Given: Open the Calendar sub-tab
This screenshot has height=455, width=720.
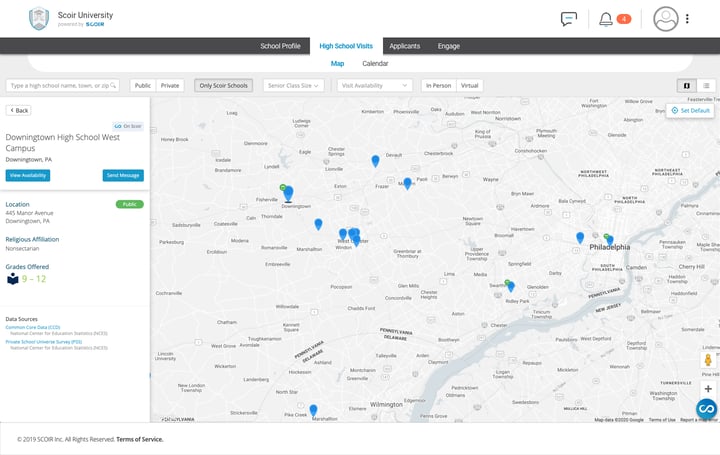Looking at the screenshot, I should tap(375, 64).
